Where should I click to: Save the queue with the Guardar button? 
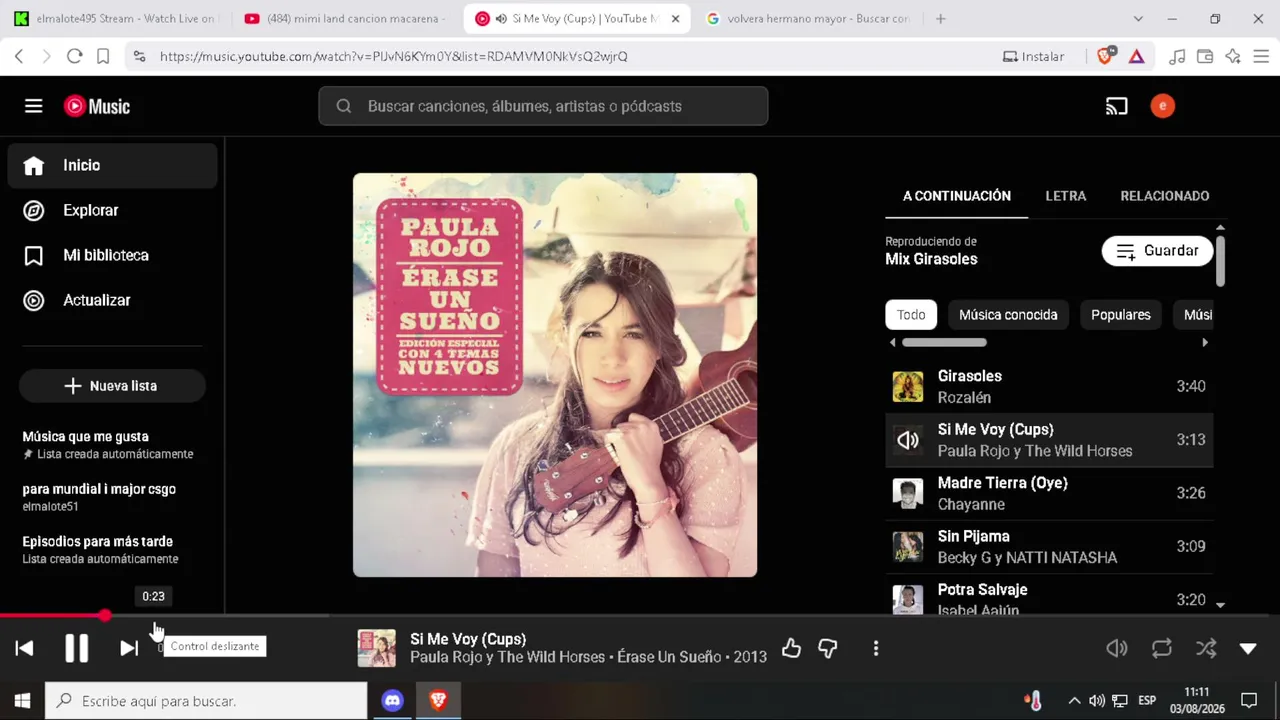(x=1157, y=251)
